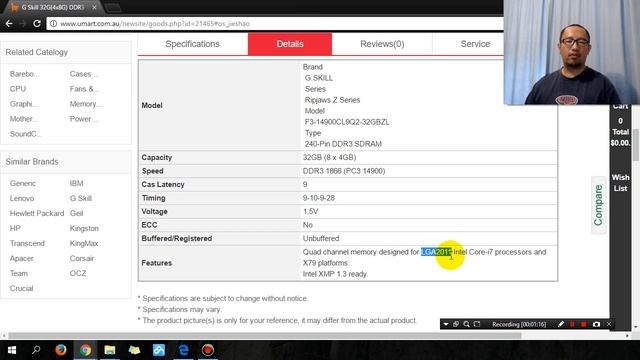
Task: Open the Hewlett Packard brand link
Action: [x=37, y=213]
